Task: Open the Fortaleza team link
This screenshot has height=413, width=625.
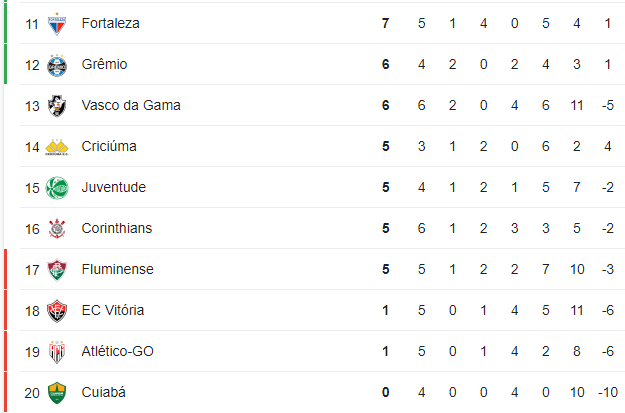Action: (x=110, y=23)
